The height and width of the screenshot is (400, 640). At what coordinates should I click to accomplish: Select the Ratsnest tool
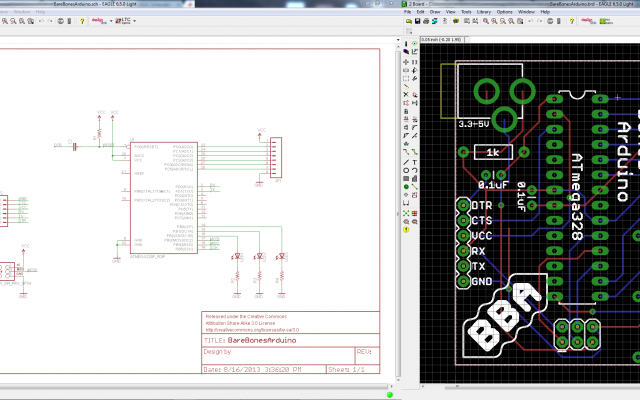(x=406, y=213)
